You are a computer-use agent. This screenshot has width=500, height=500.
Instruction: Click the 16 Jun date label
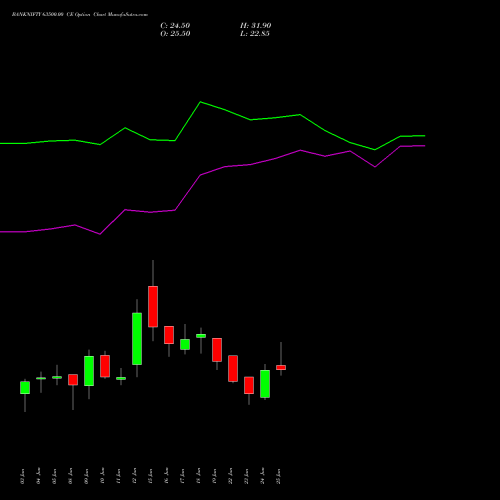pos(167,476)
